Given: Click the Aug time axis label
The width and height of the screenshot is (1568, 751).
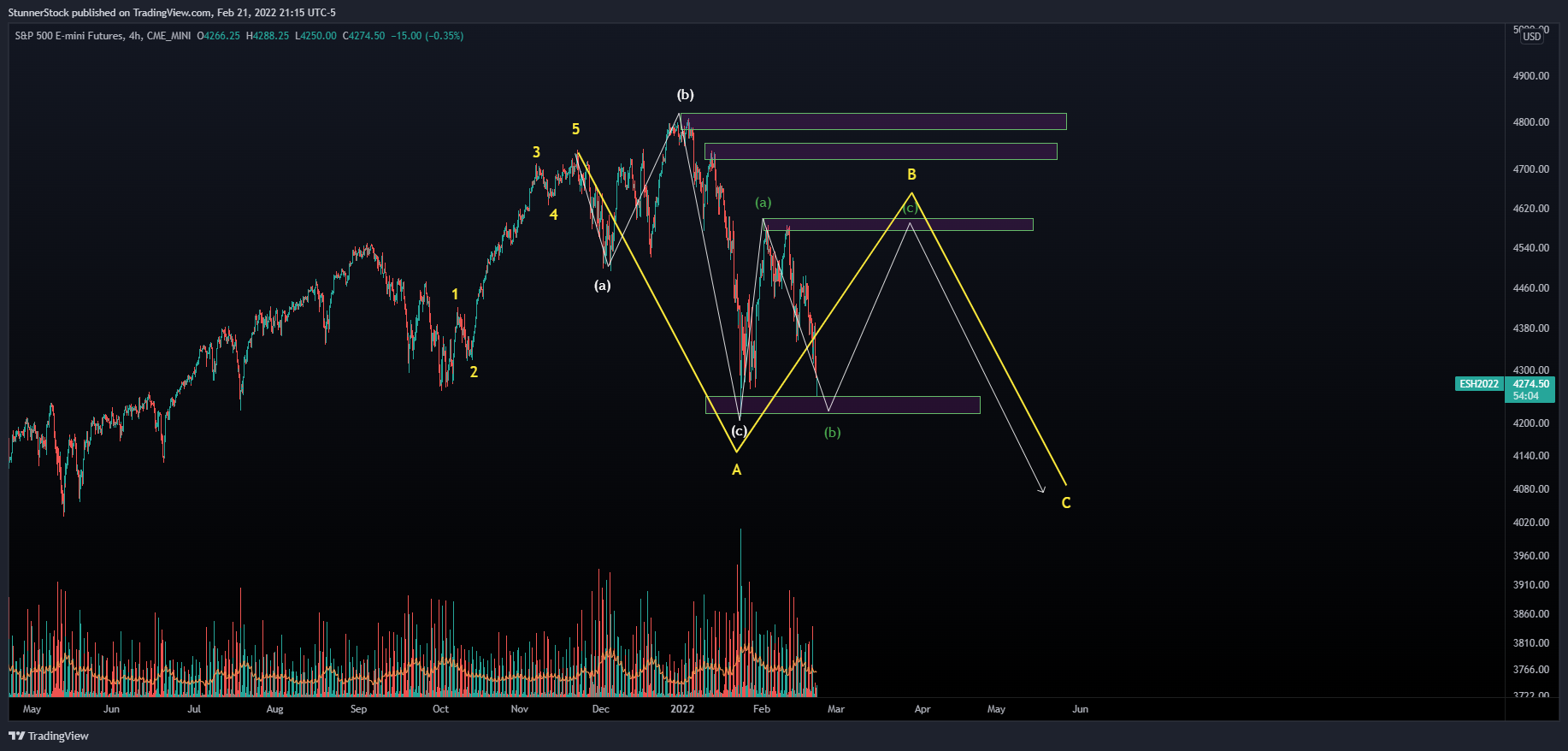Looking at the screenshot, I should [274, 709].
